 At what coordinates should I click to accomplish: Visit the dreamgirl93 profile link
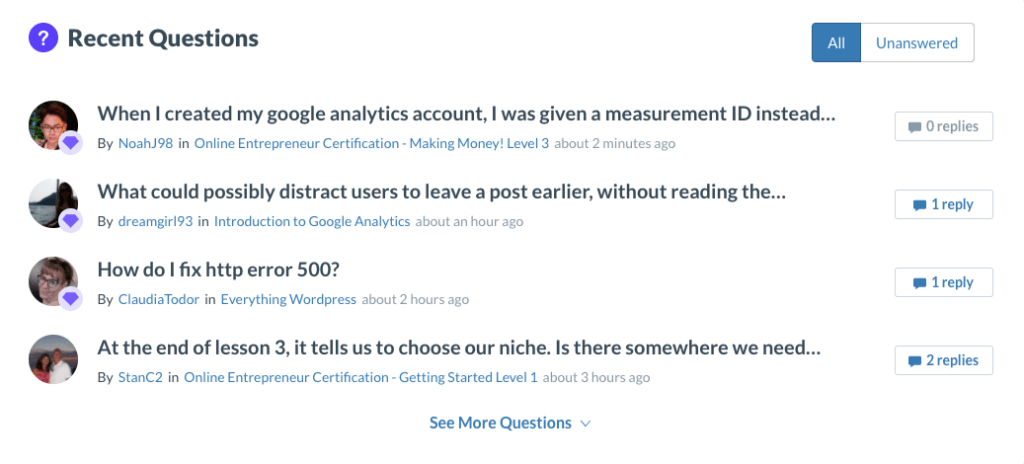click(156, 221)
